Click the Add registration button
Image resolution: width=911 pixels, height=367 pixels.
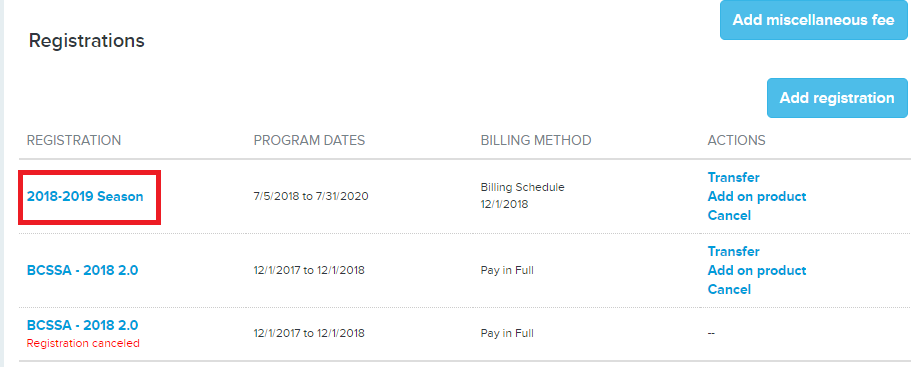(x=837, y=98)
